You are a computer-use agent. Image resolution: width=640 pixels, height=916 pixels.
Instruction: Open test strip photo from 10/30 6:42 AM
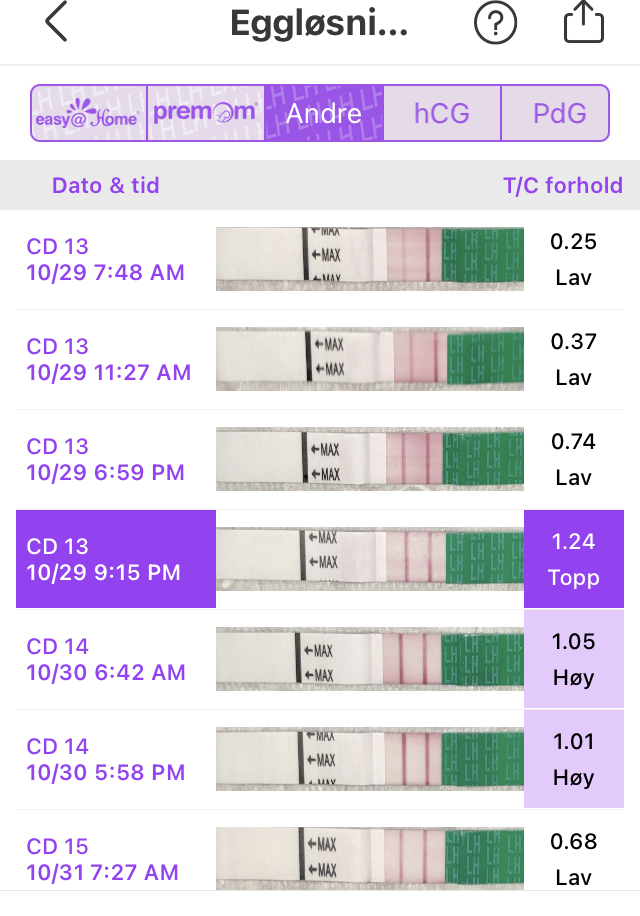(x=370, y=659)
